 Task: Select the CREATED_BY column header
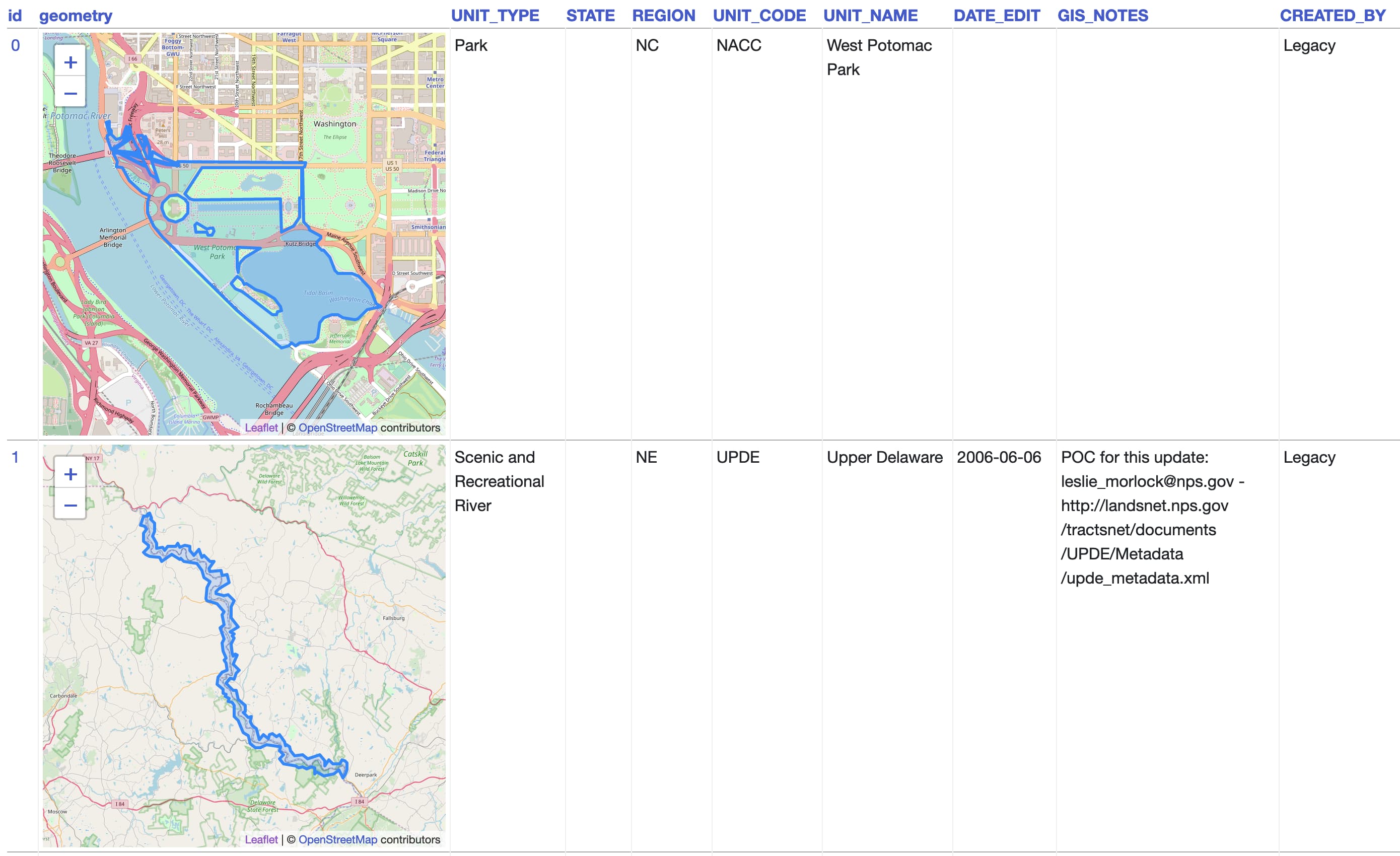(1333, 15)
